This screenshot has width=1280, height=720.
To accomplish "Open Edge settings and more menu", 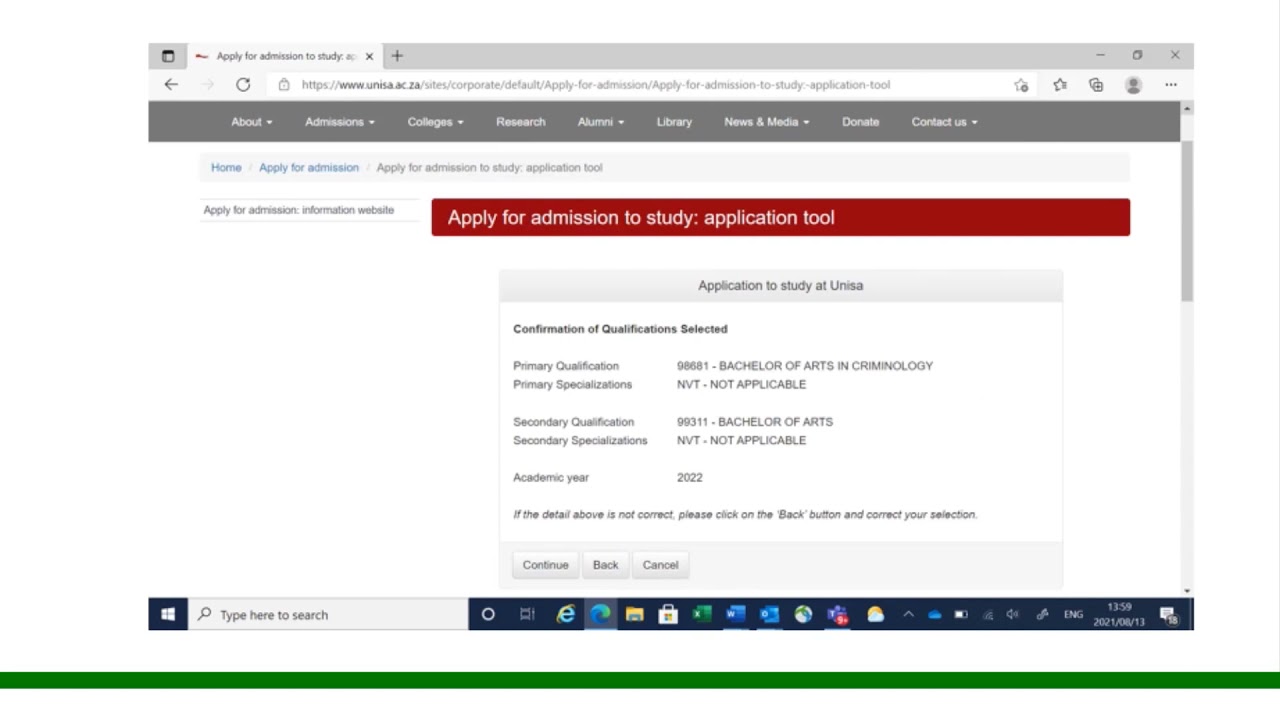I will [1171, 85].
